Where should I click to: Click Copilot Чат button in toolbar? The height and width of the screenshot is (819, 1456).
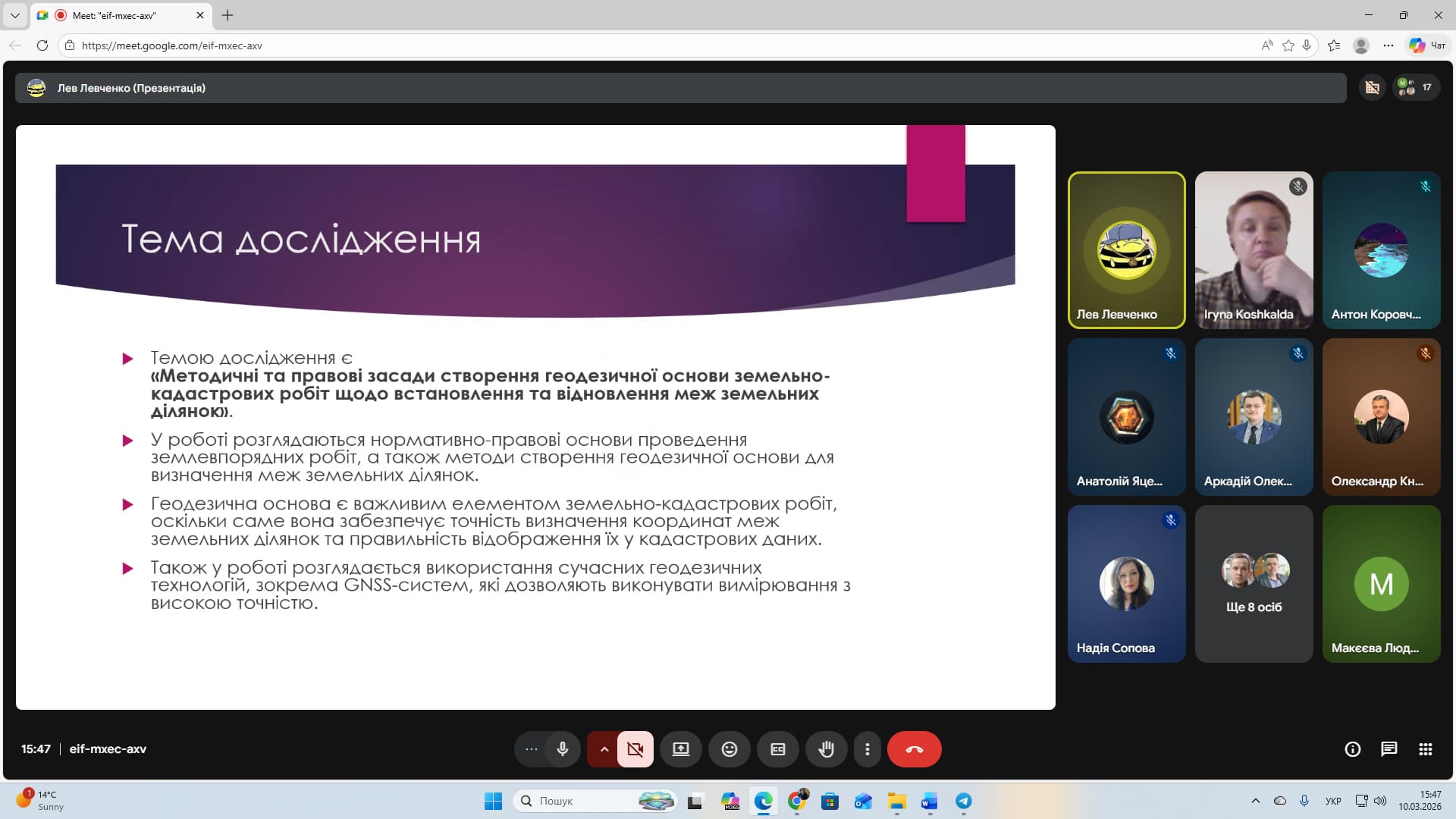tap(1427, 45)
